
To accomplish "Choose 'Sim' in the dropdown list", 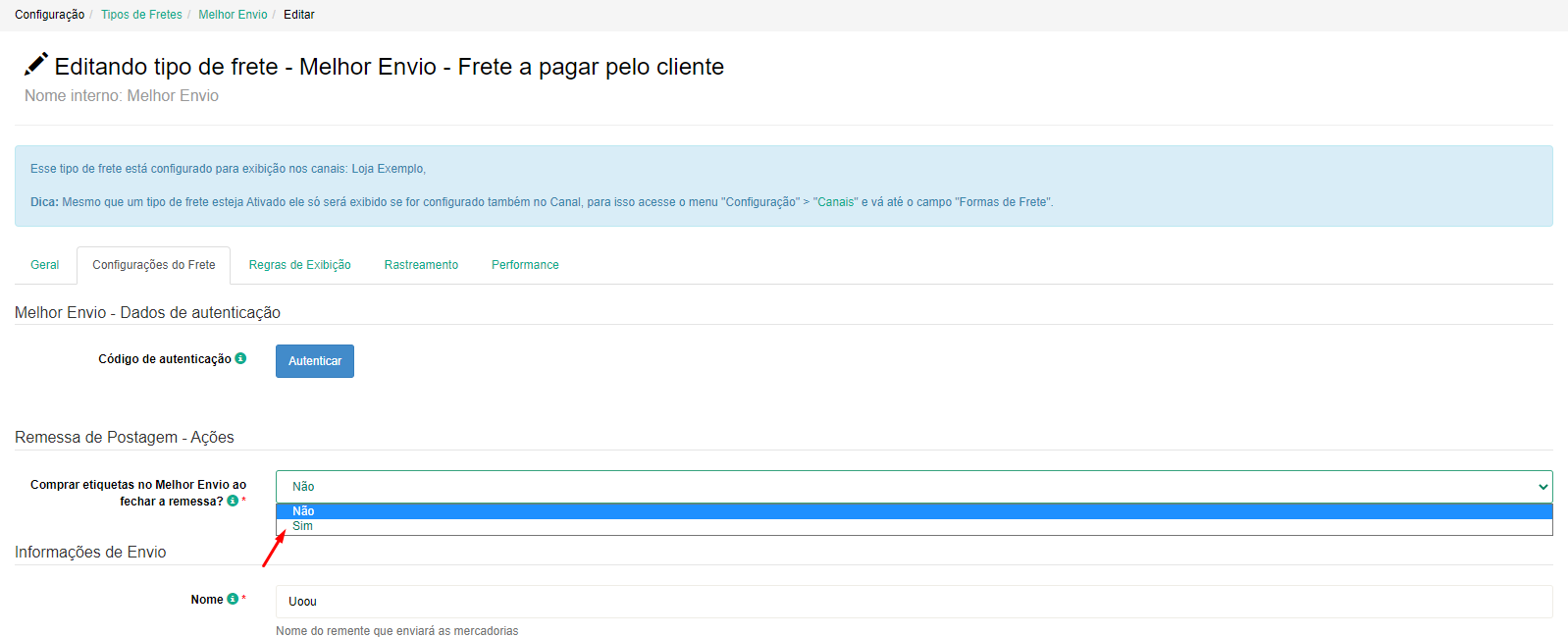I will pyautogui.click(x=914, y=526).
